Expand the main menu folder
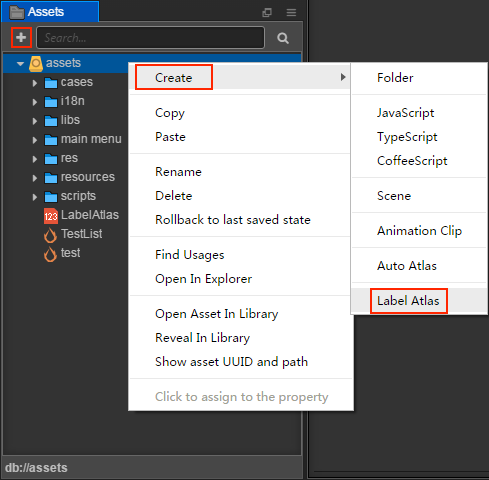489x480 pixels. point(35,140)
